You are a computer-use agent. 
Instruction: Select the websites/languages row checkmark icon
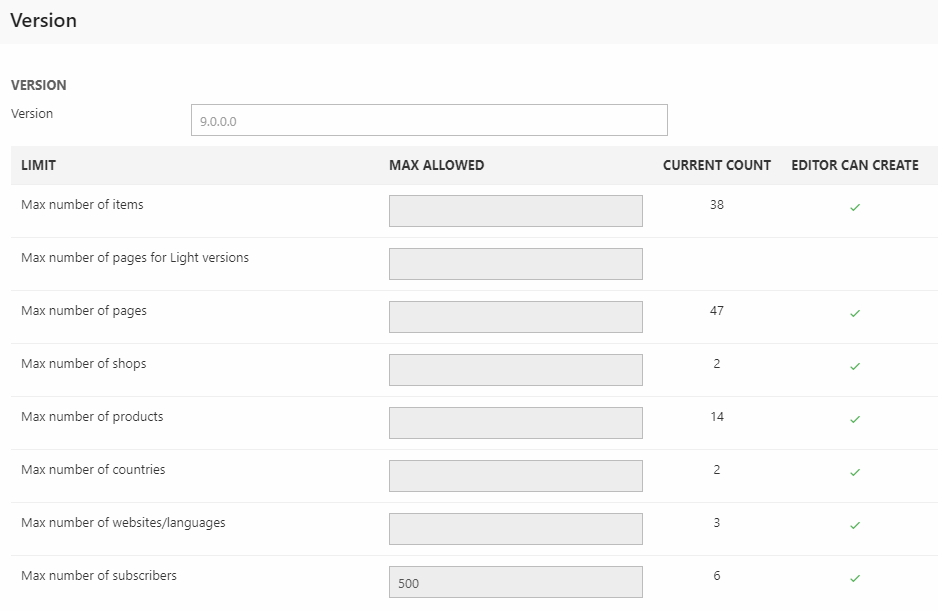(854, 526)
